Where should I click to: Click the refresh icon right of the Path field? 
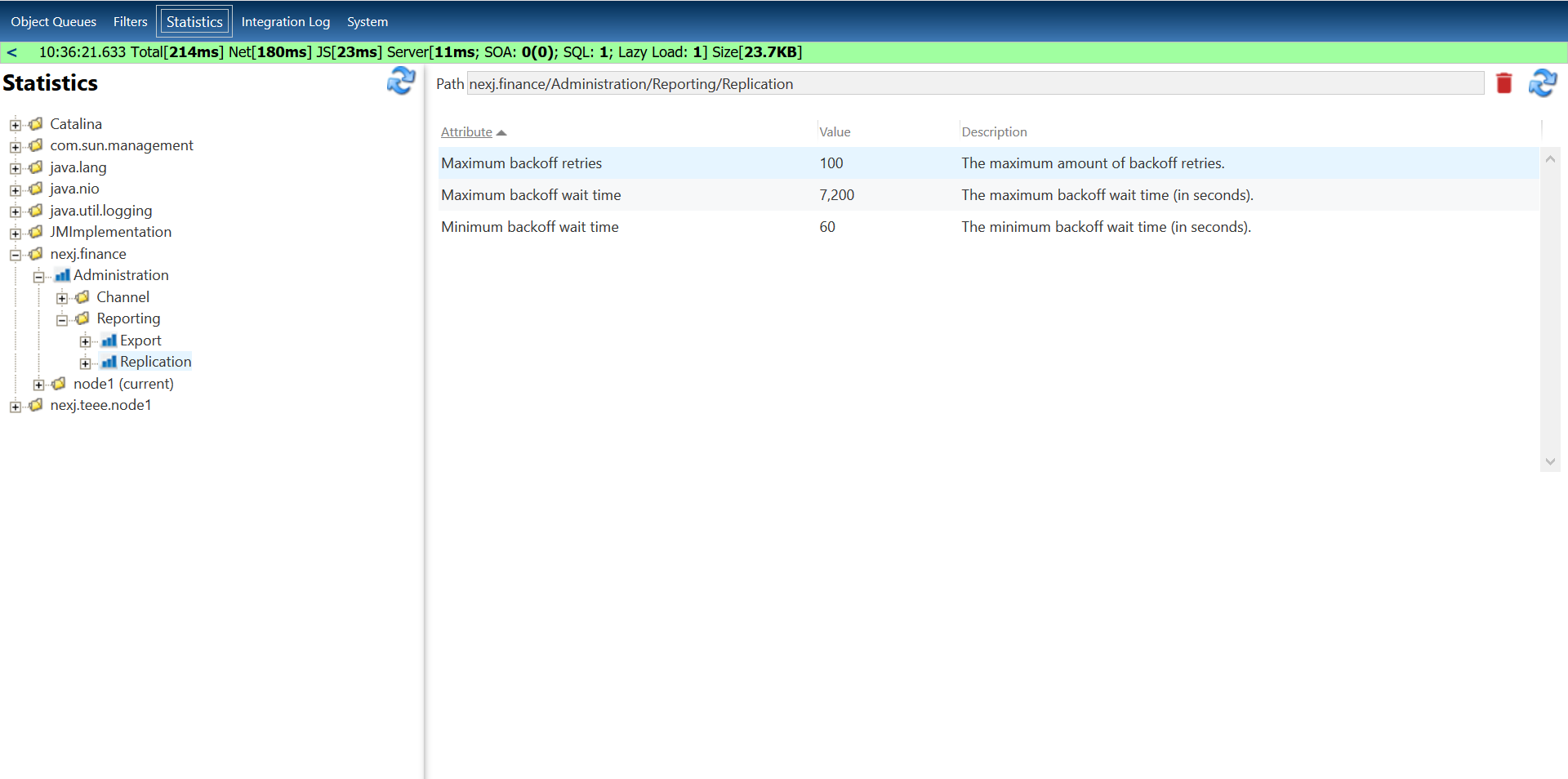point(1542,82)
